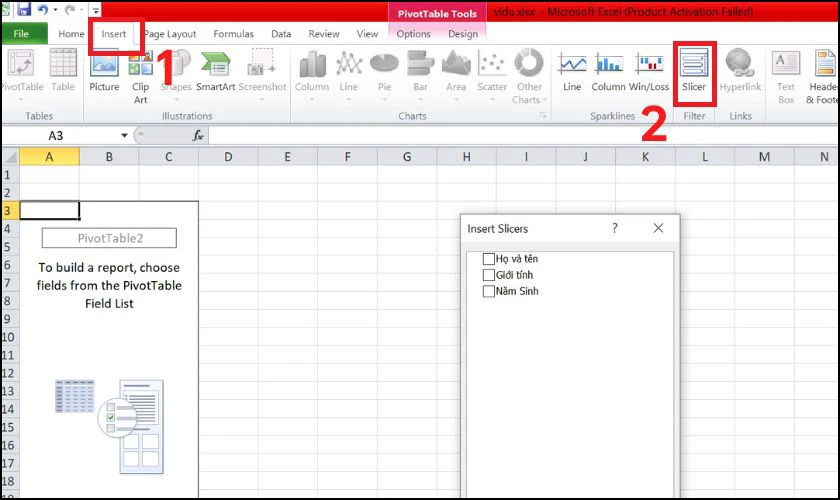Open PivotTable Tools Options tab
Image resolution: width=840 pixels, height=500 pixels.
coord(414,34)
